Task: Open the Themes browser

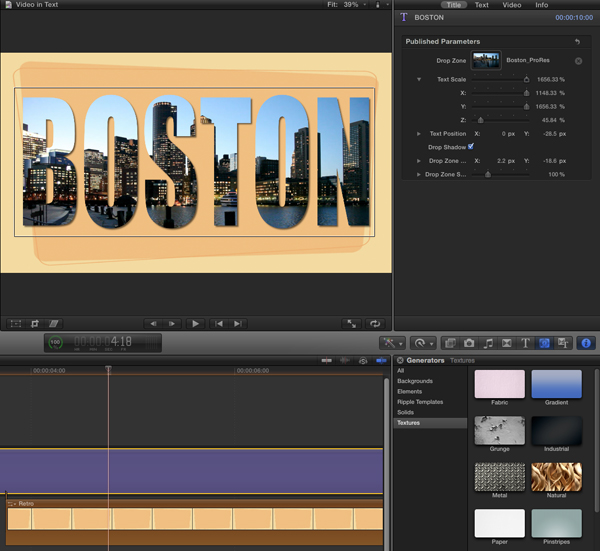Action: tap(563, 343)
